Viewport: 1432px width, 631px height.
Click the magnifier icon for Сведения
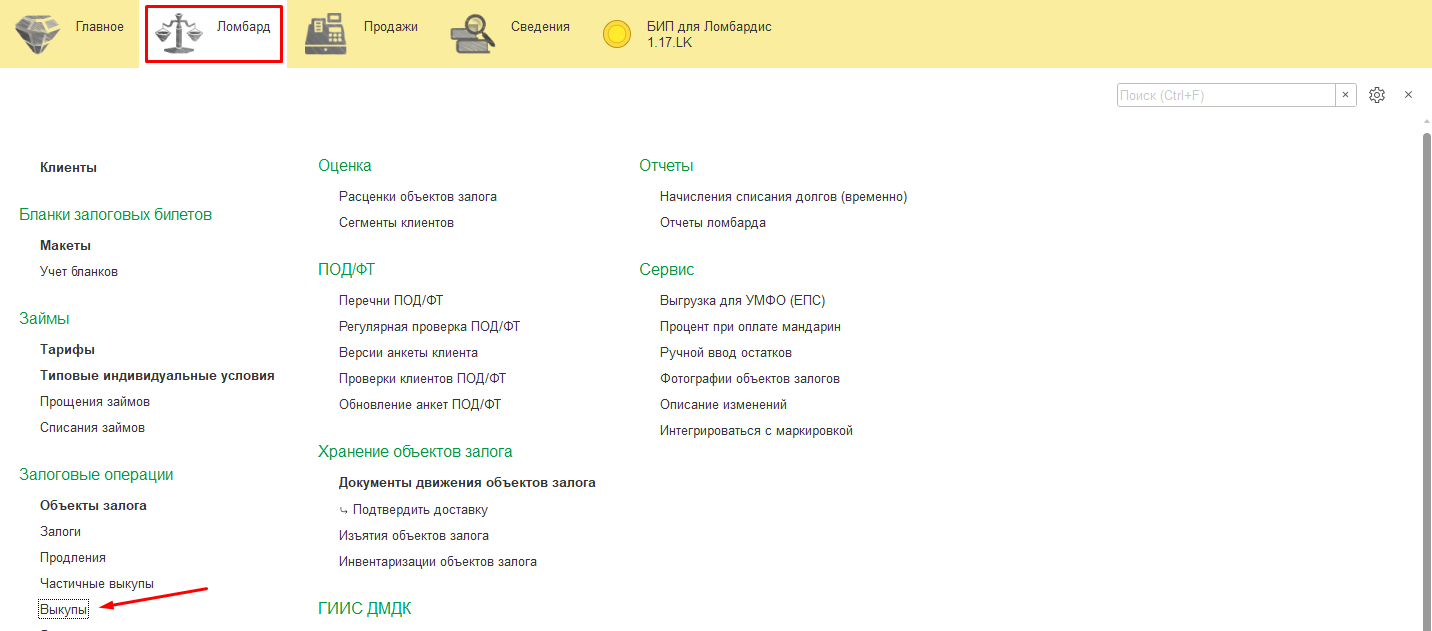(x=474, y=34)
